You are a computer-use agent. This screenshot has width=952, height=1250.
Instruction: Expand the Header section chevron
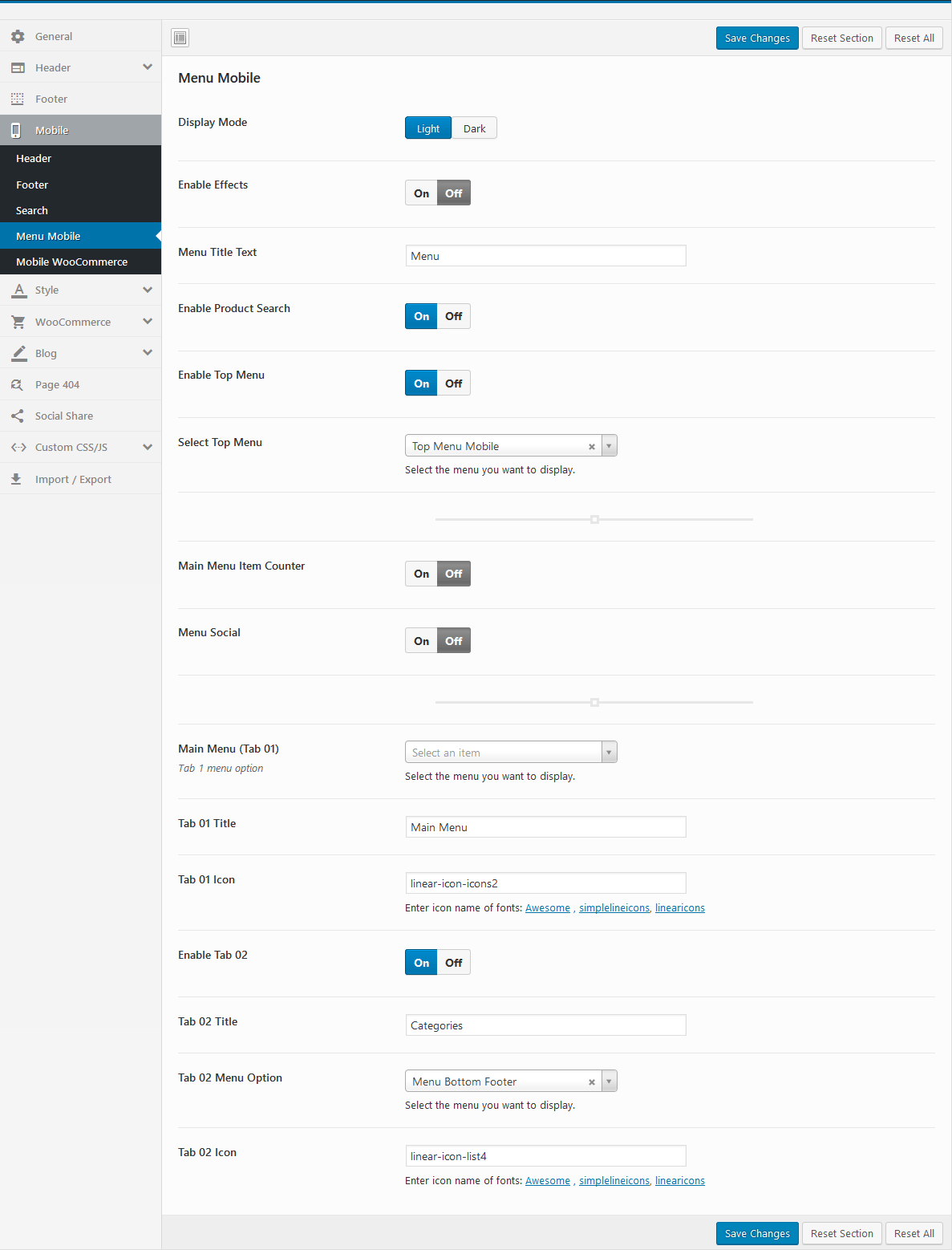pos(148,67)
